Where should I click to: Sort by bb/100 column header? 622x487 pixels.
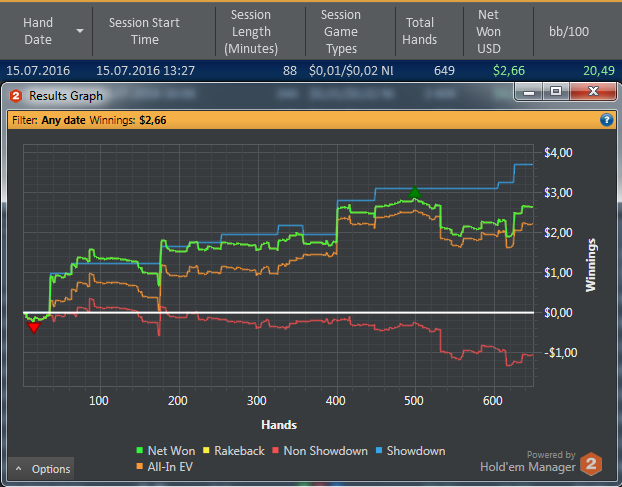(578, 31)
